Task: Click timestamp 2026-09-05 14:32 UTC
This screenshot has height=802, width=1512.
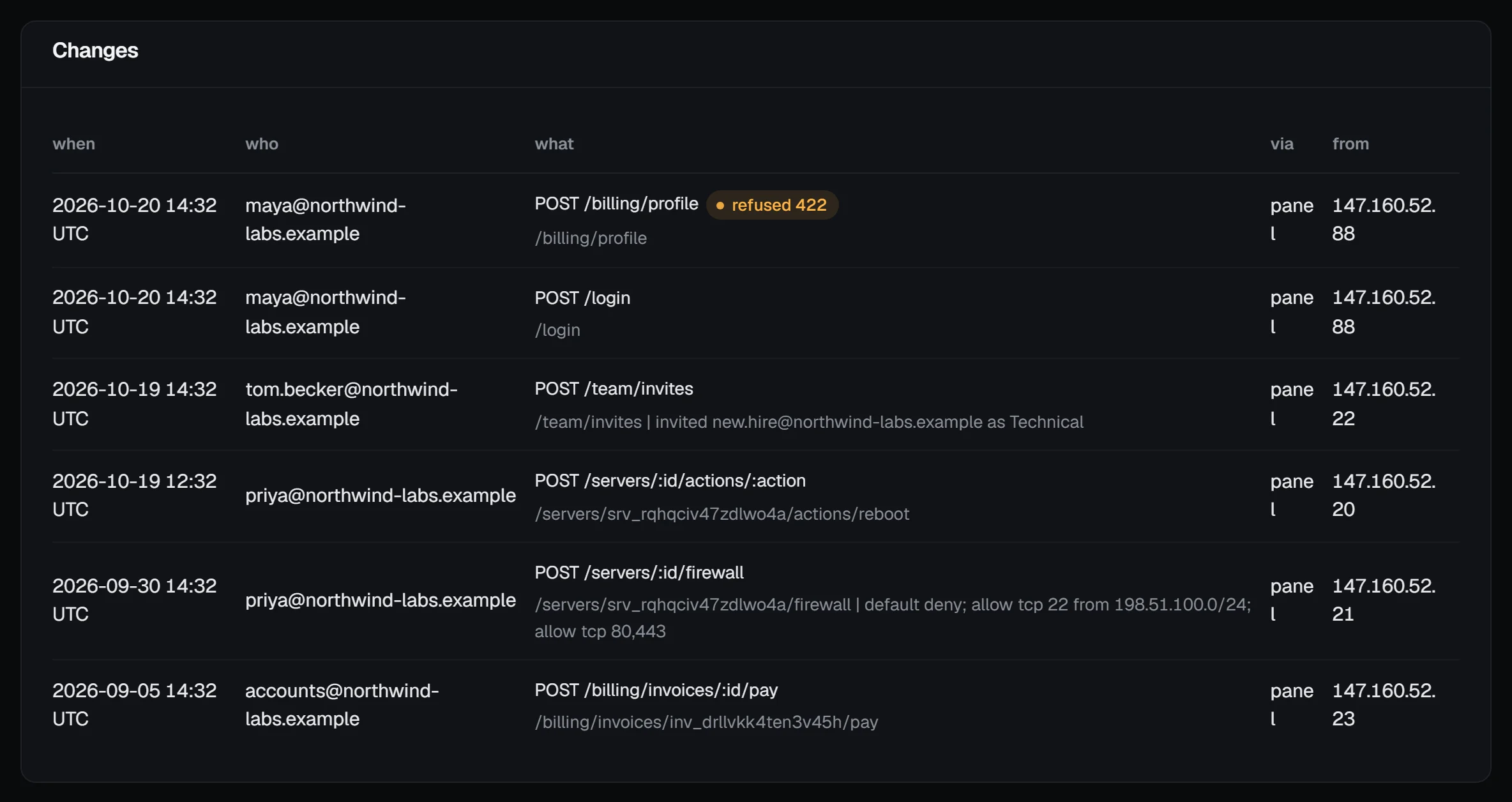Action: [x=134, y=704]
